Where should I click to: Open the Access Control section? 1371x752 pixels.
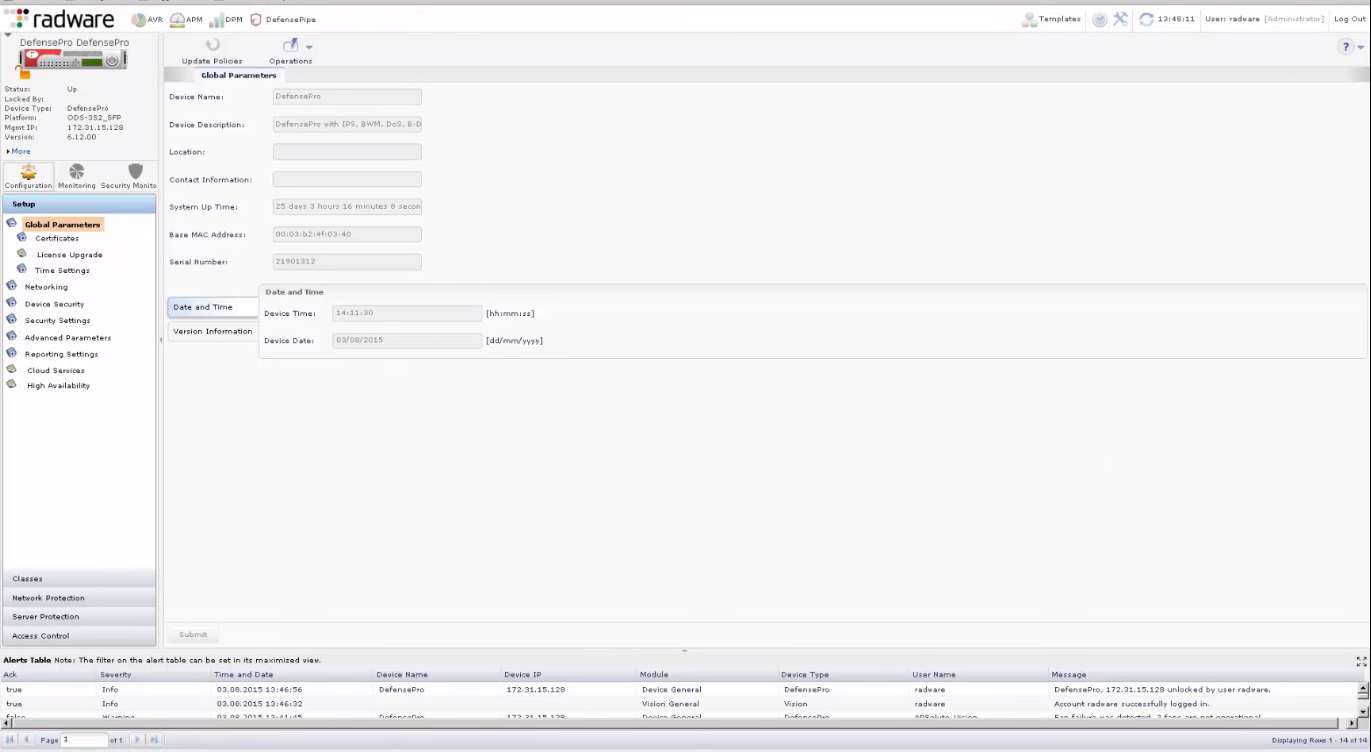point(79,636)
